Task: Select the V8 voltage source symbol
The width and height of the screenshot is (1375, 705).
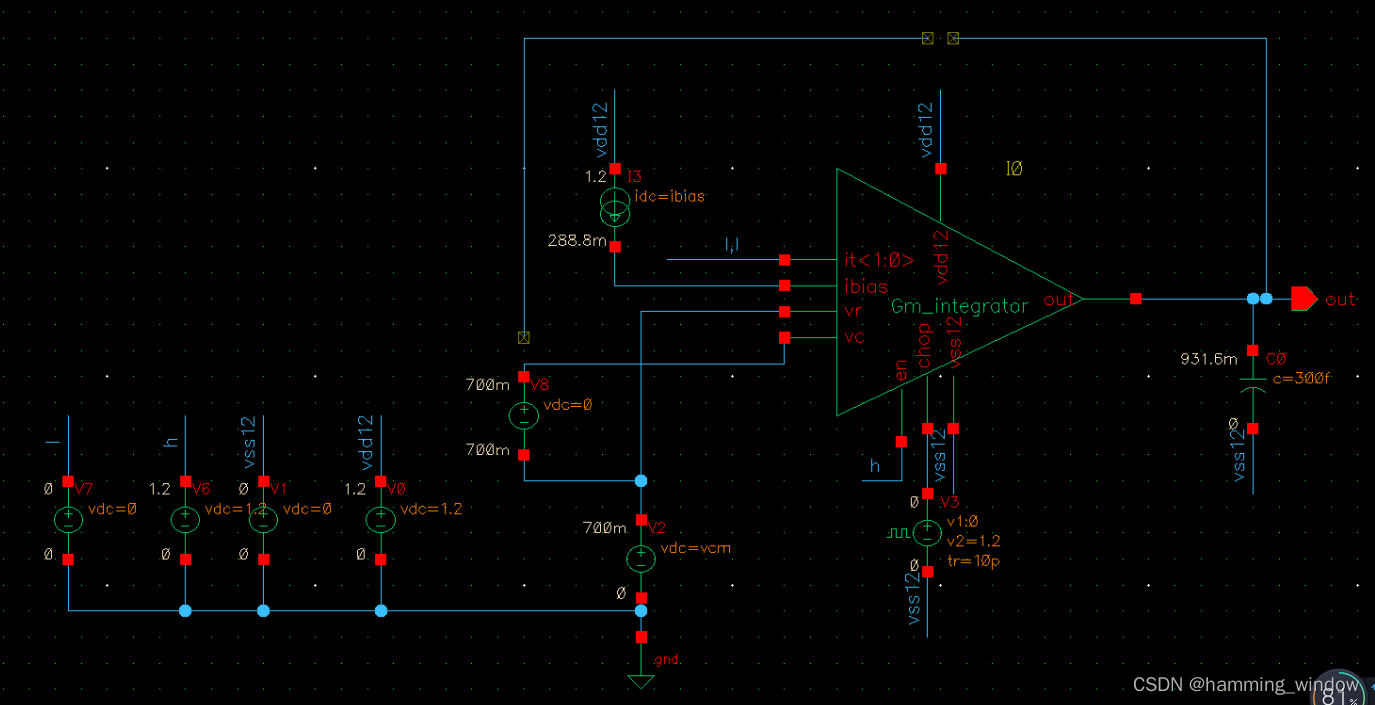Action: click(x=523, y=416)
